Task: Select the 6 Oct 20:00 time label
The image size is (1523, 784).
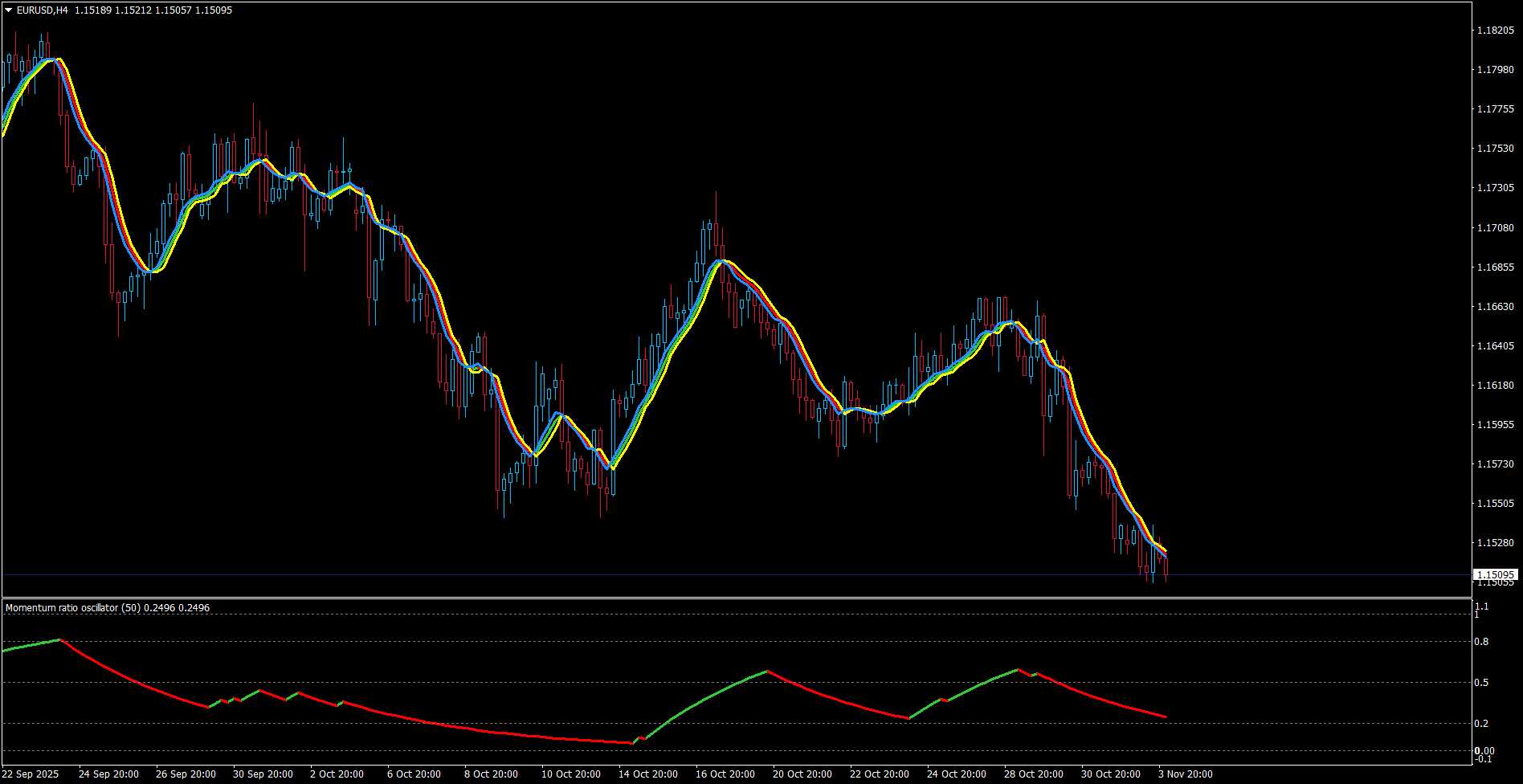Action: (414, 774)
